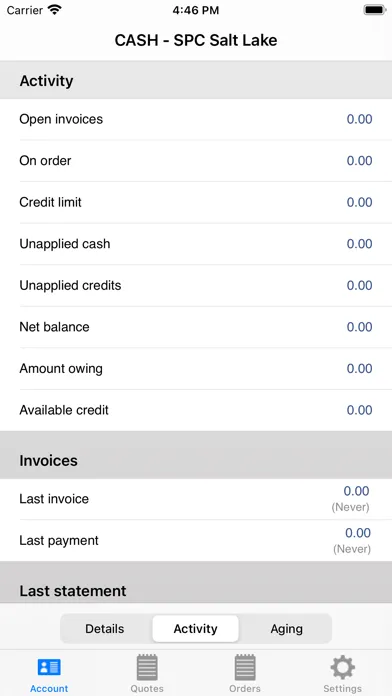This screenshot has width=392, height=696.
Task: Select the On order row
Action: (x=196, y=161)
